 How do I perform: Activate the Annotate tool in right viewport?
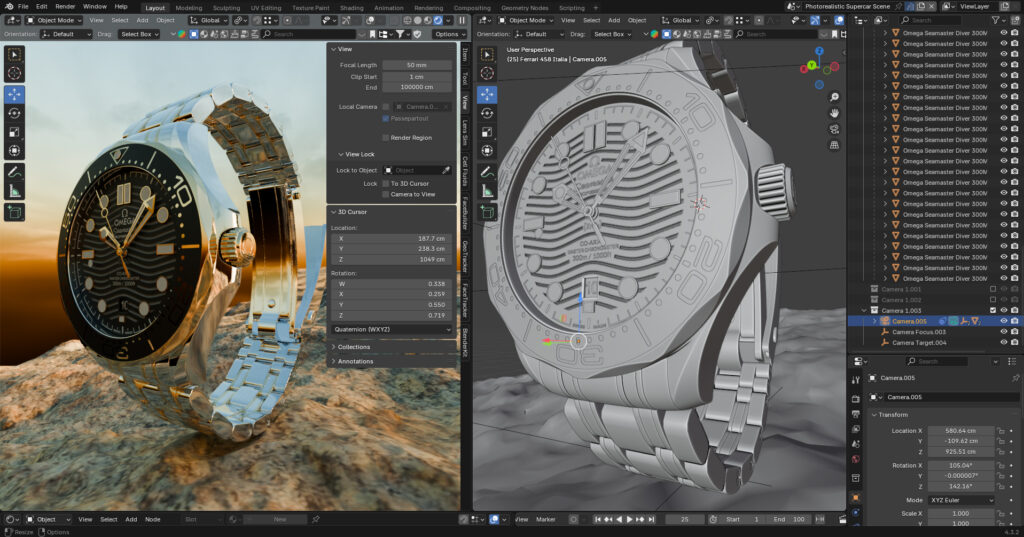(487, 172)
